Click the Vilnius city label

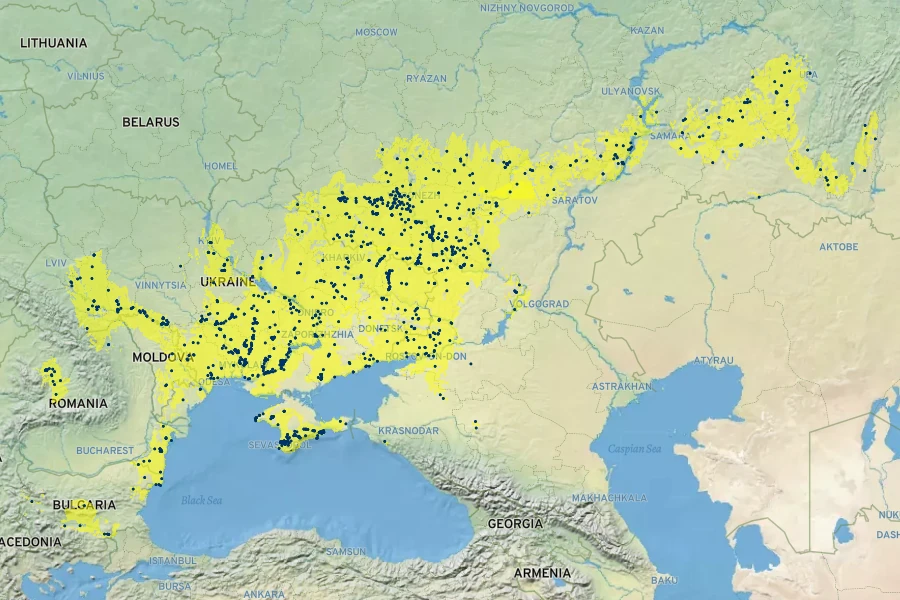(86, 76)
